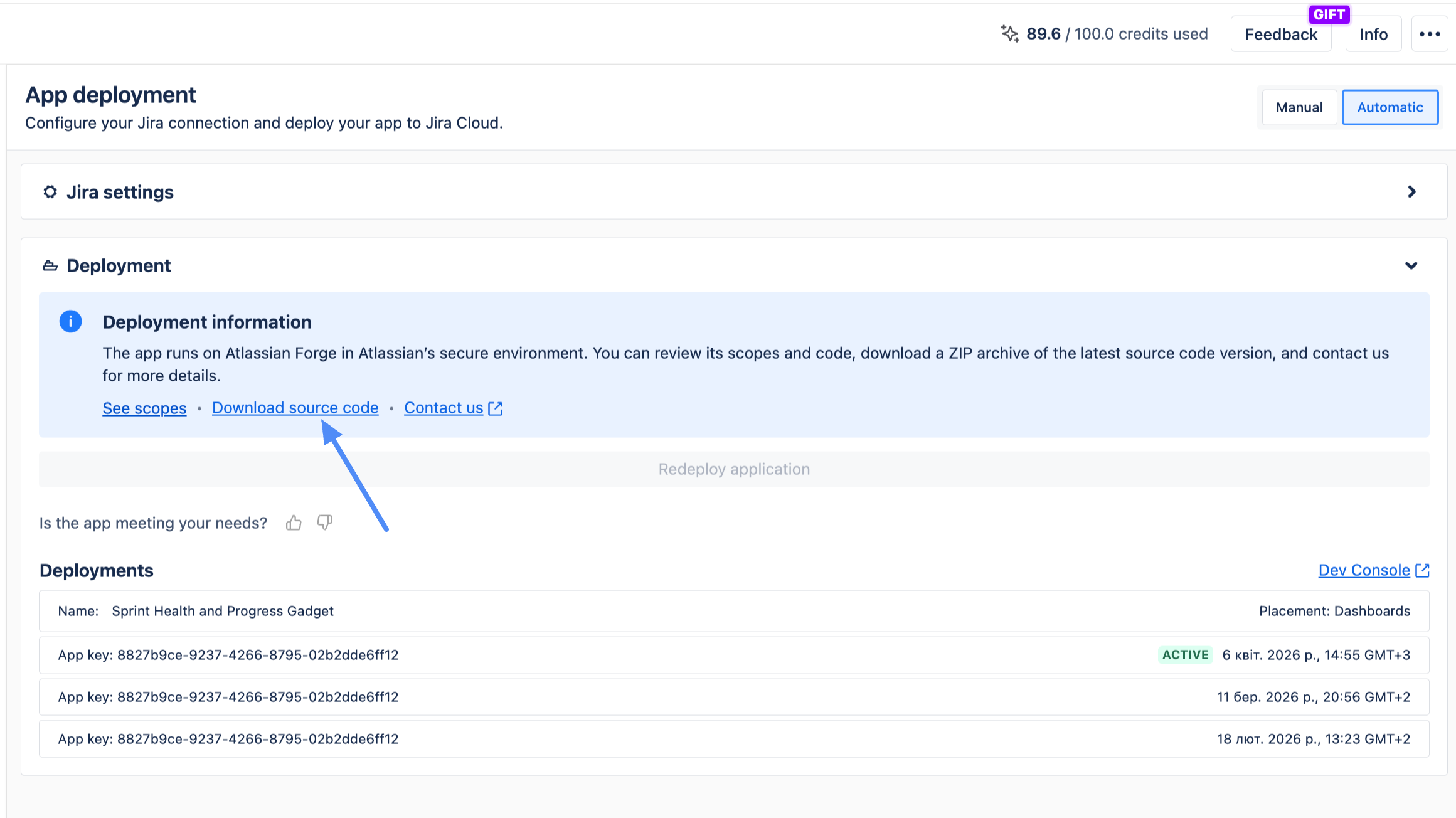The image size is (1456, 818).
Task: Click the Download source code link
Action: tap(295, 408)
